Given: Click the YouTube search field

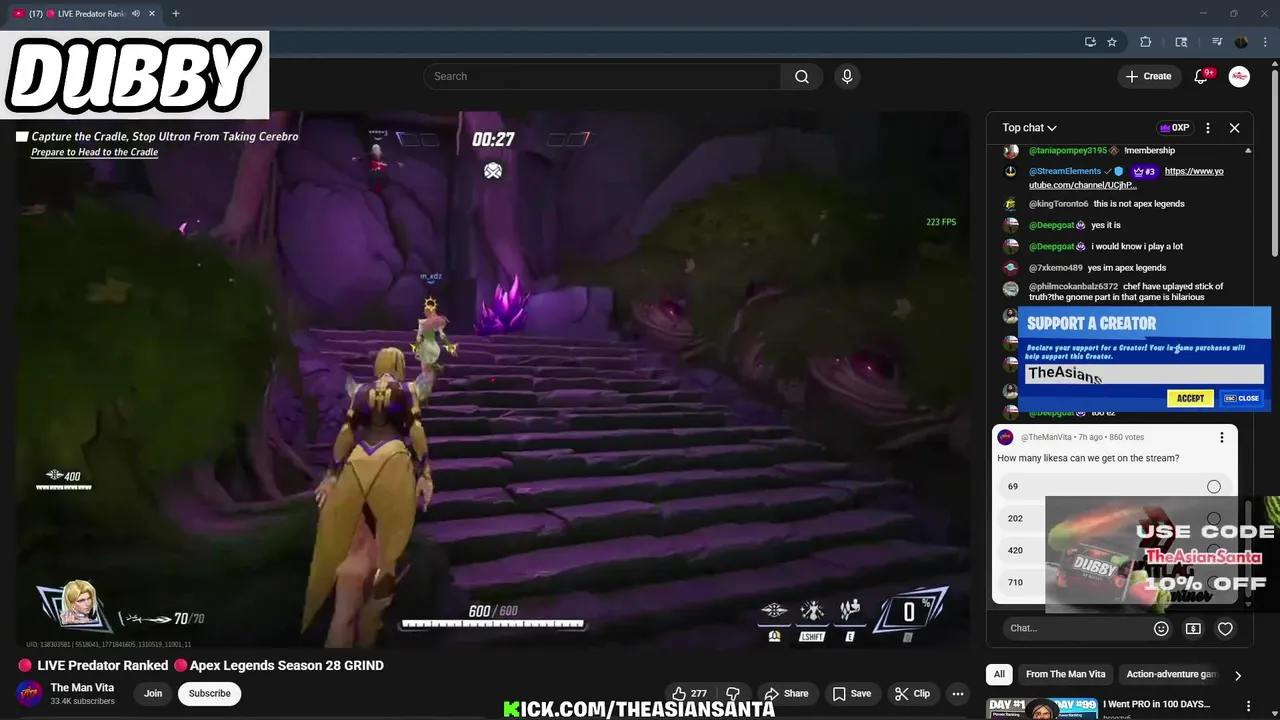Looking at the screenshot, I should (603, 76).
